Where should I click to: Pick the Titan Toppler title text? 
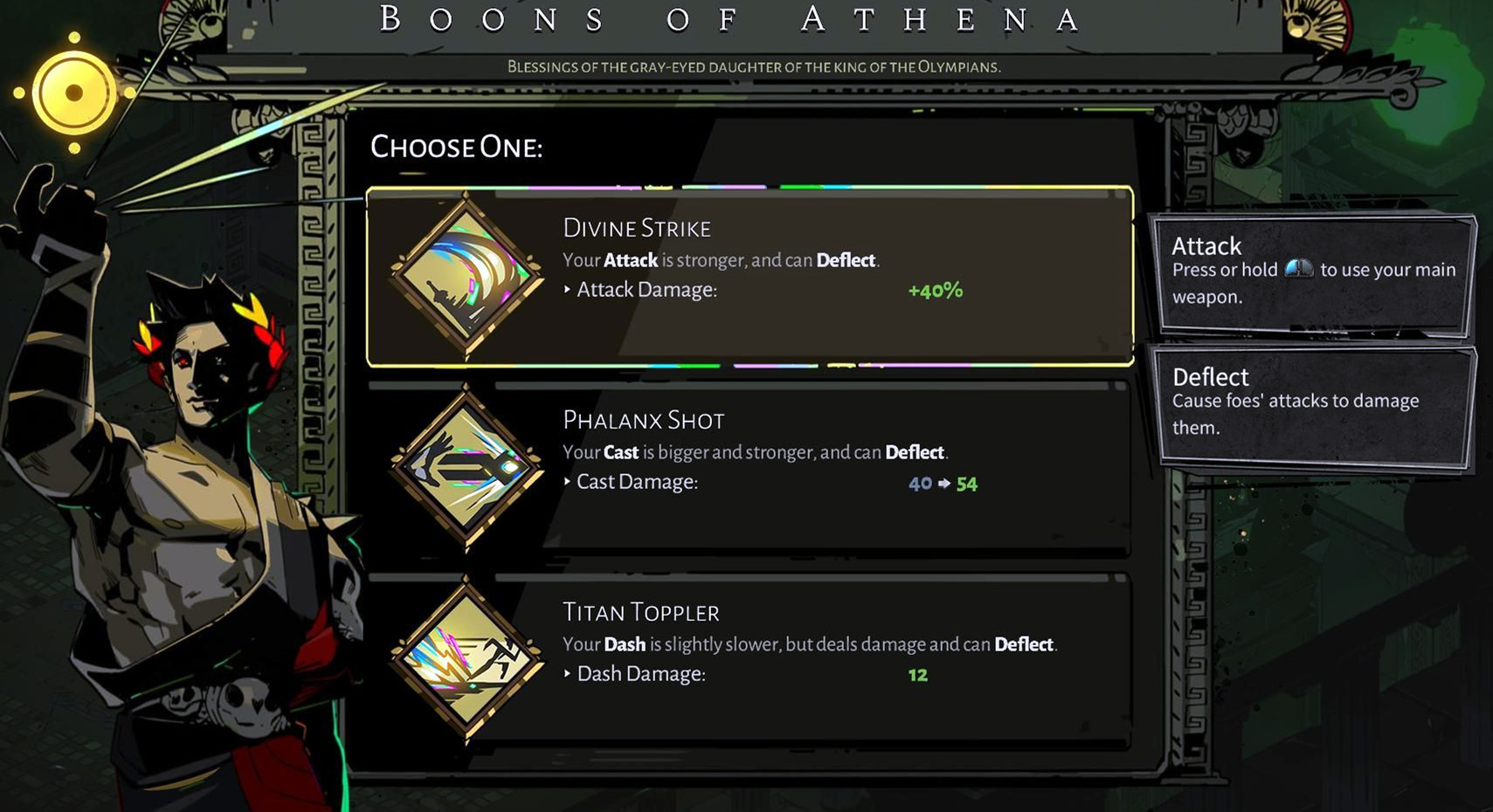coord(641,613)
